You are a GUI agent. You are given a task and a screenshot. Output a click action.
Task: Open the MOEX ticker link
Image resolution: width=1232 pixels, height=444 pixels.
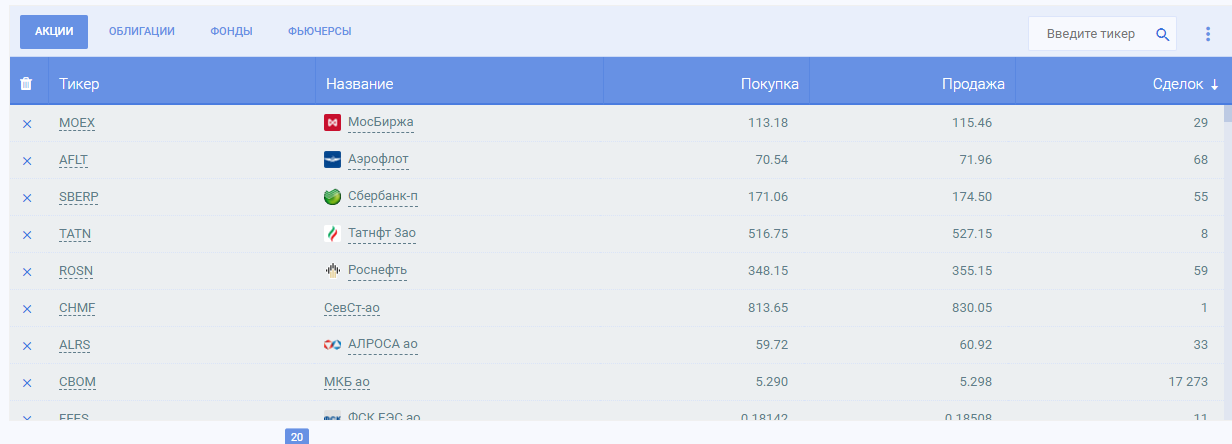click(x=77, y=123)
